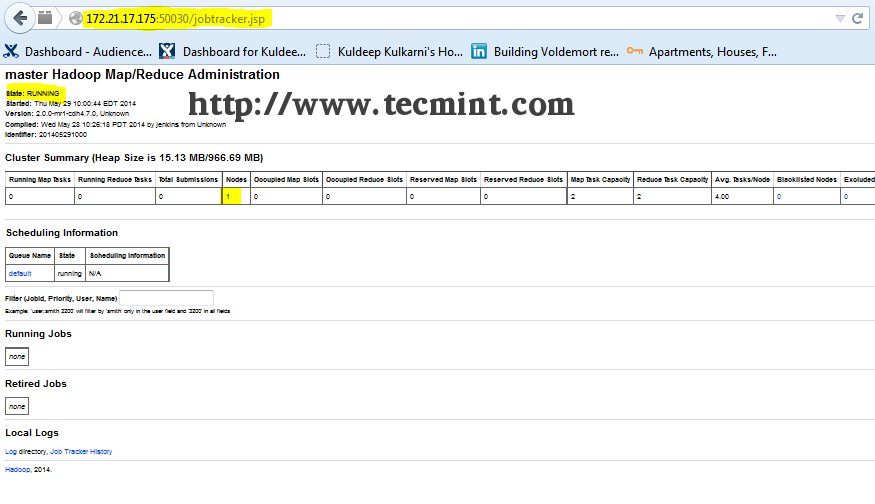Click the State: RUNNING status text
This screenshot has height=504, width=875.
[32, 94]
